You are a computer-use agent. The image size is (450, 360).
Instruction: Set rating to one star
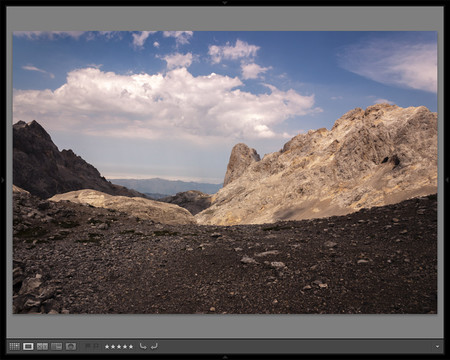pos(107,347)
